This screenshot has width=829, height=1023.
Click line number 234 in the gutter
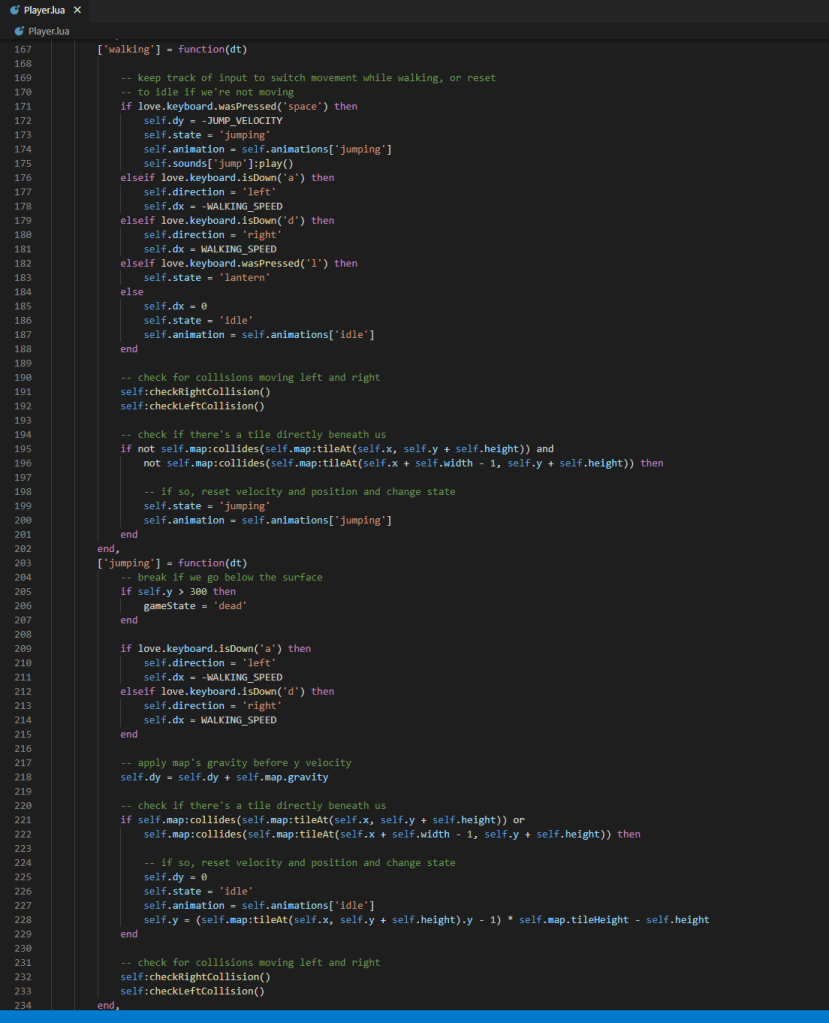(x=23, y=1005)
